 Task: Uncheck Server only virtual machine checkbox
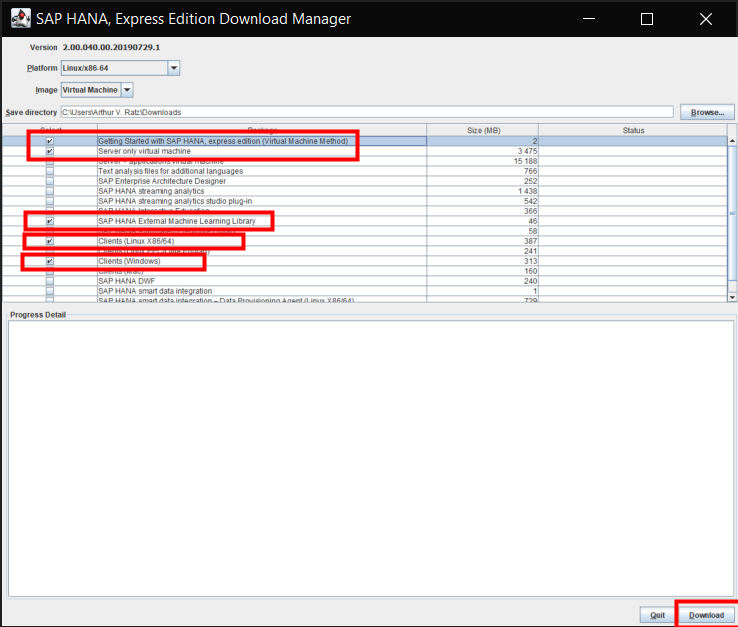[50, 151]
